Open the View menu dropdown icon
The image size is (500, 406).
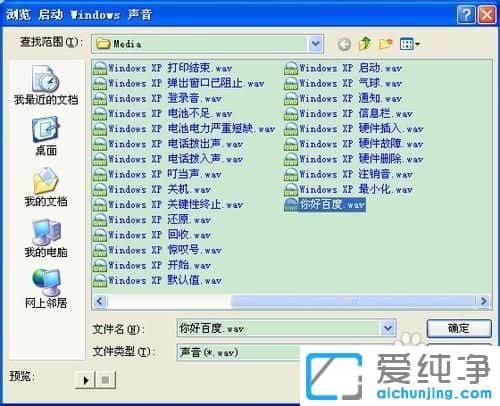coord(409,44)
